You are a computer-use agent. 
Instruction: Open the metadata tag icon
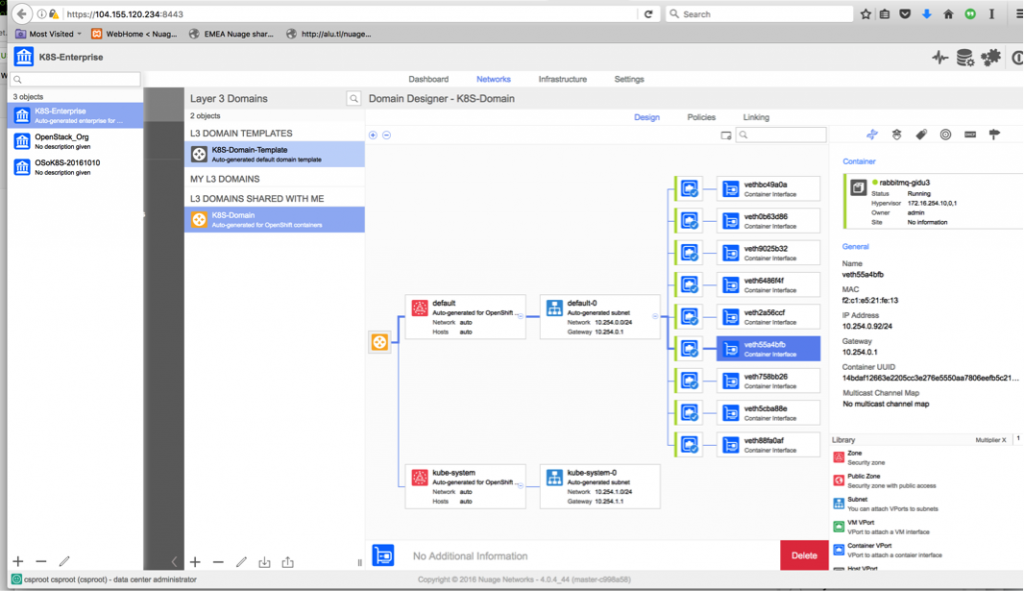921,135
